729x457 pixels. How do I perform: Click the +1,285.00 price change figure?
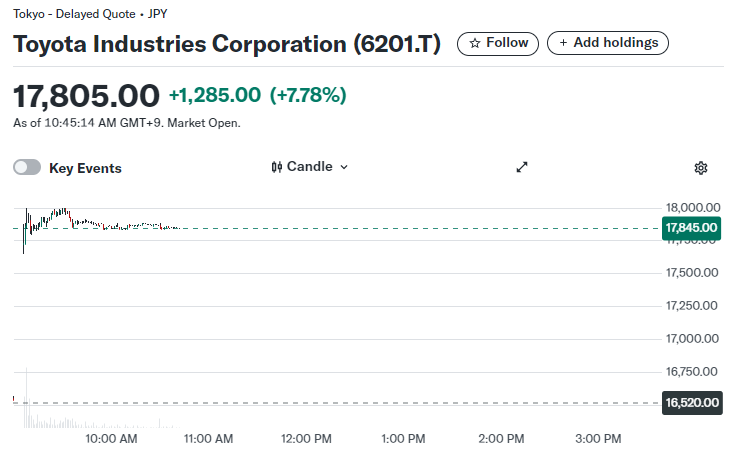point(214,95)
